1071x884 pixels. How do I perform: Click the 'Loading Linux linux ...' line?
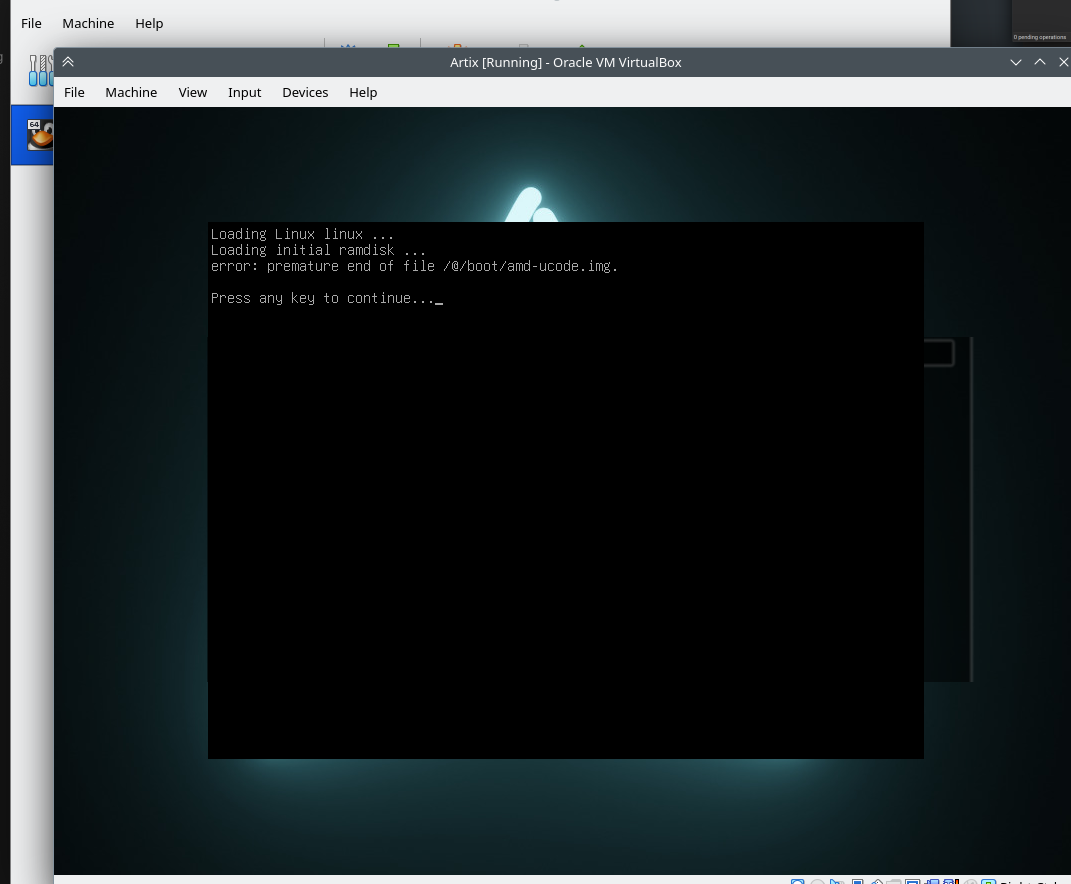coord(302,234)
